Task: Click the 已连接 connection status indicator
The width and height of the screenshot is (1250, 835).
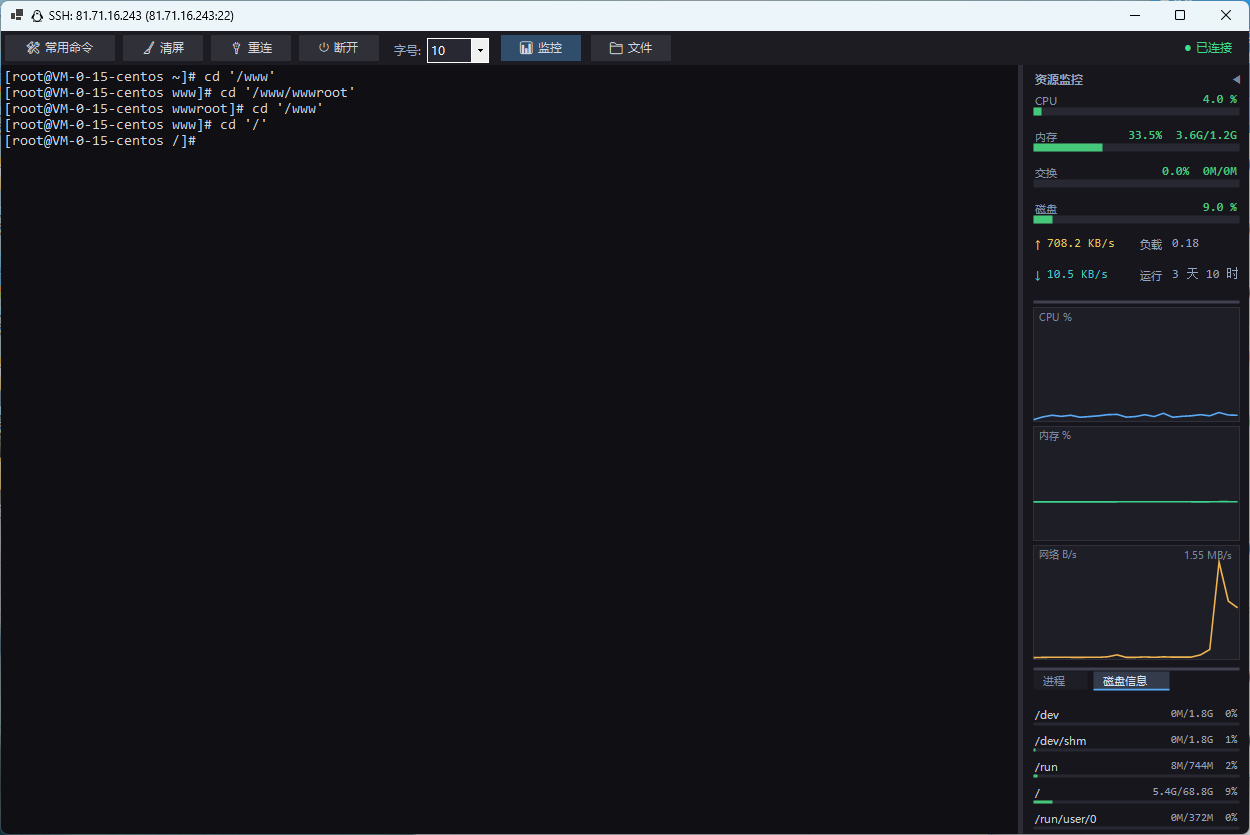Action: pos(1208,48)
